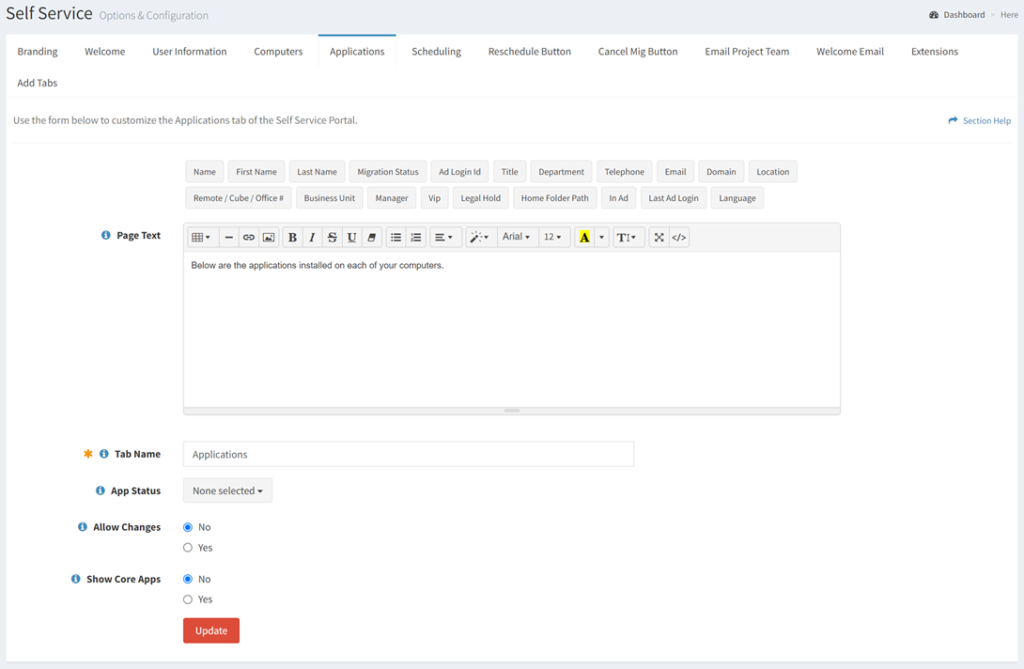
Task: Toggle fullscreen mode for the text editor
Action: coord(657,237)
